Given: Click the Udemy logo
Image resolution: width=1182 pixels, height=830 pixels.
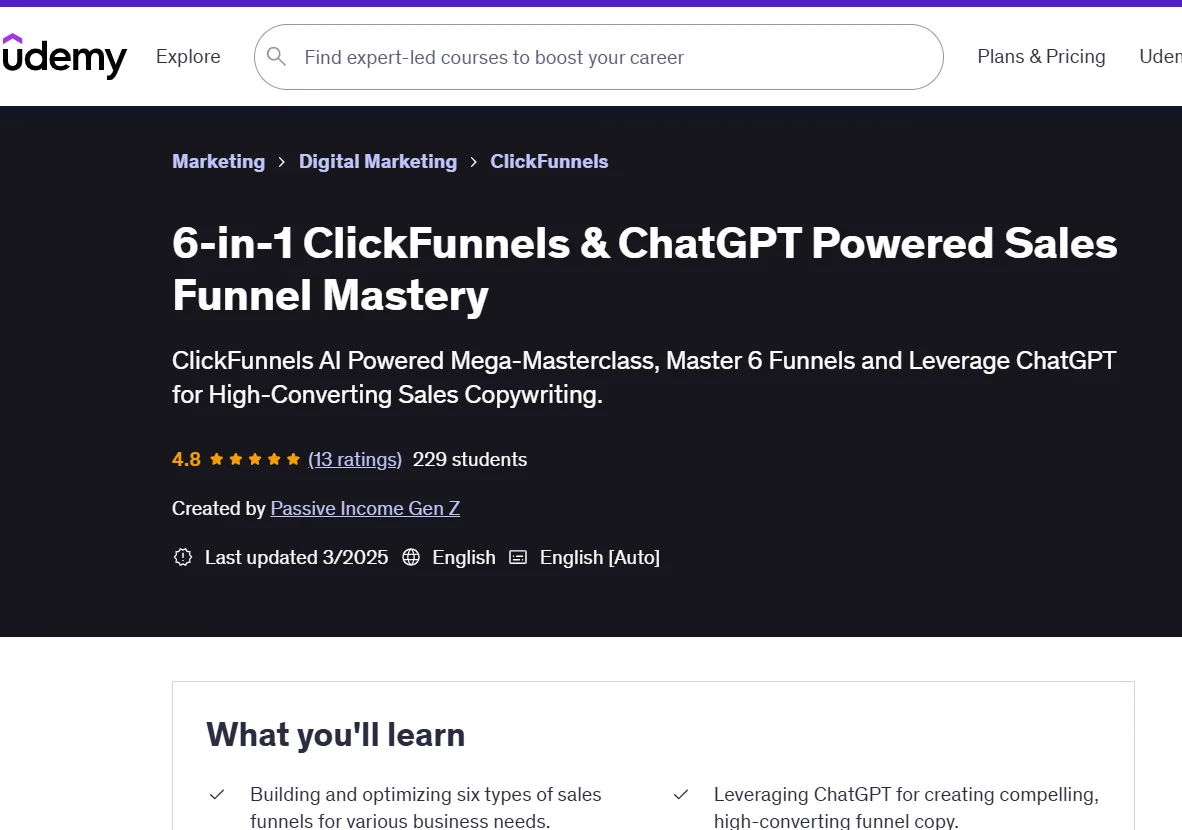Looking at the screenshot, I should pos(63,57).
